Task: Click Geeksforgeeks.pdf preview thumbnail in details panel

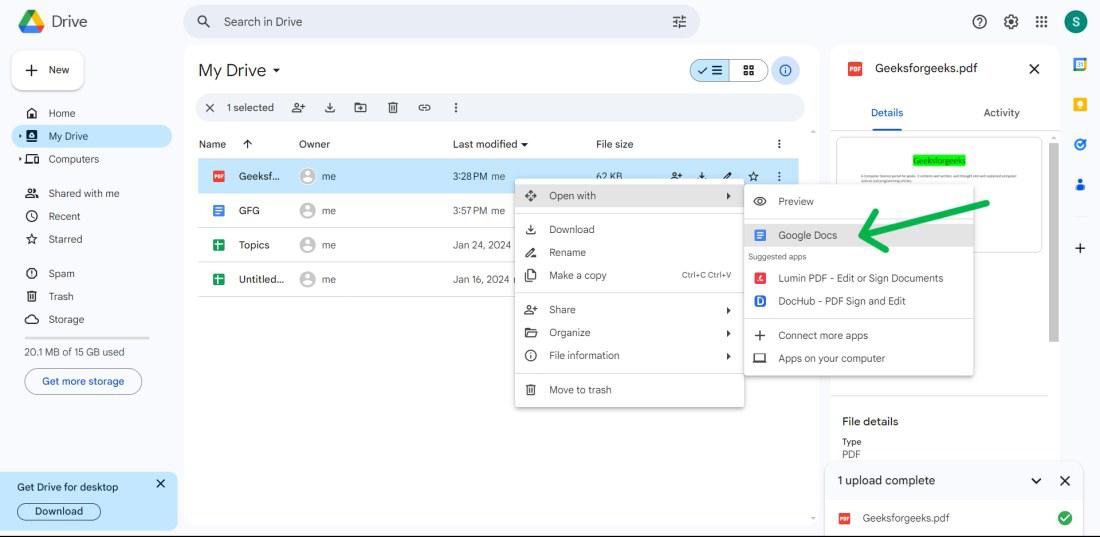Action: tap(939, 194)
